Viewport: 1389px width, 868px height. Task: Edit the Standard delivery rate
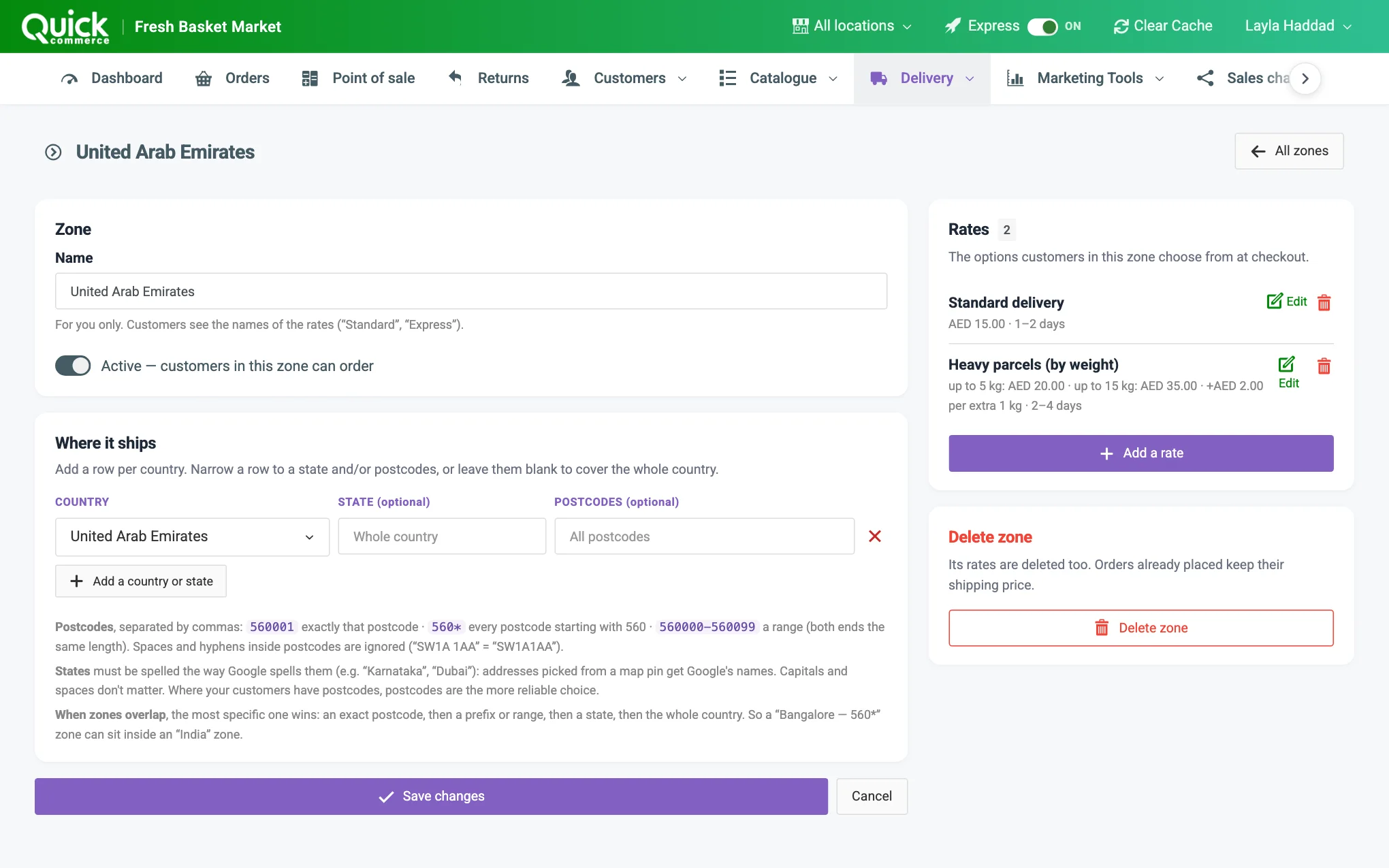click(x=1286, y=301)
